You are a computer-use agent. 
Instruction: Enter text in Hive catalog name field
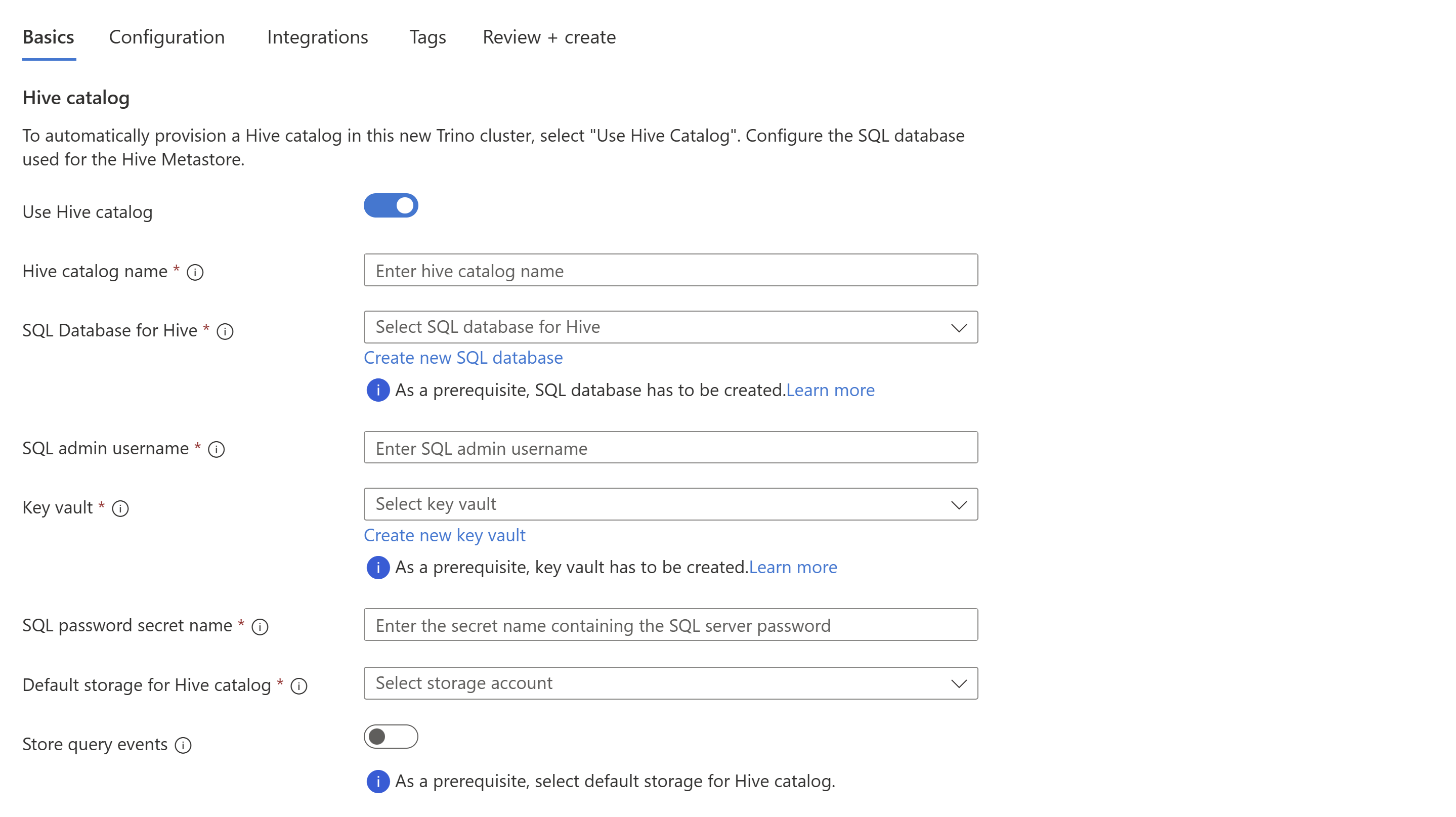671,271
